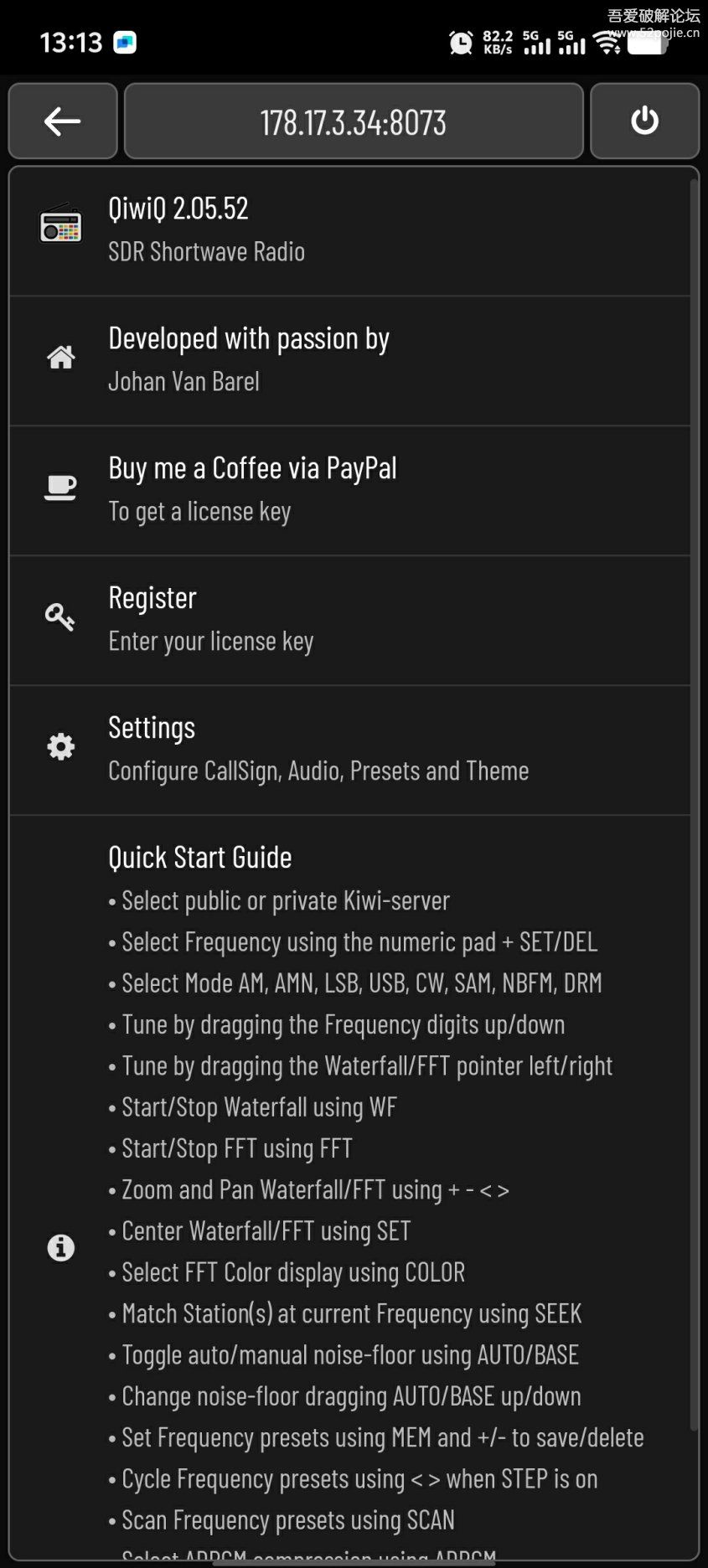Tap the Quick Start Guide heading
708x1568 pixels.
coord(200,858)
